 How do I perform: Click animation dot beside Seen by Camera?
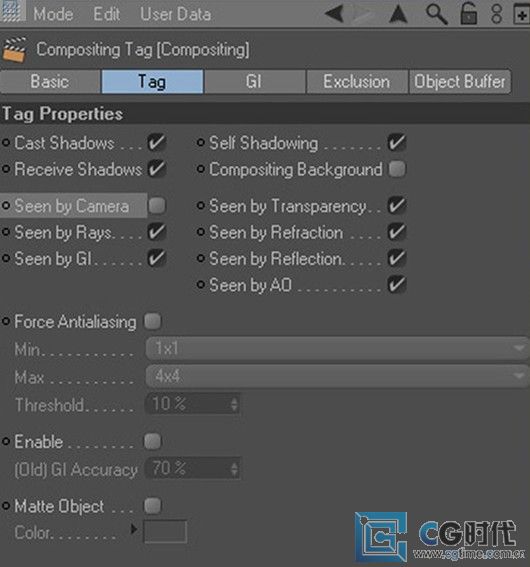pyautogui.click(x=6, y=206)
